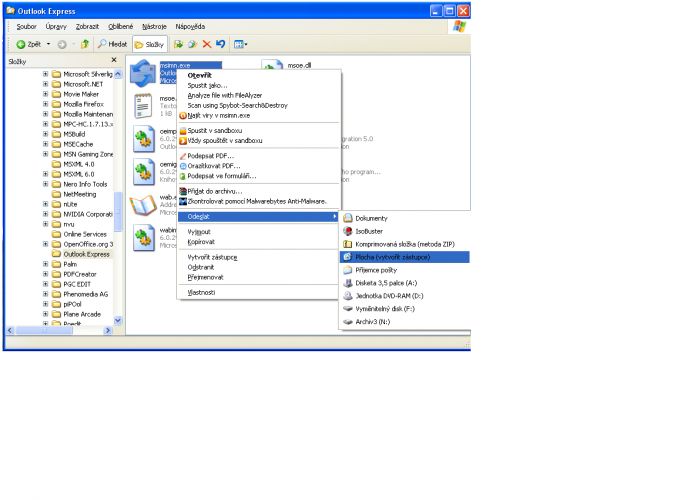This screenshot has width=687, height=500.
Task: Select Podepsat ve formuláři… entry
Action: (x=259, y=176)
